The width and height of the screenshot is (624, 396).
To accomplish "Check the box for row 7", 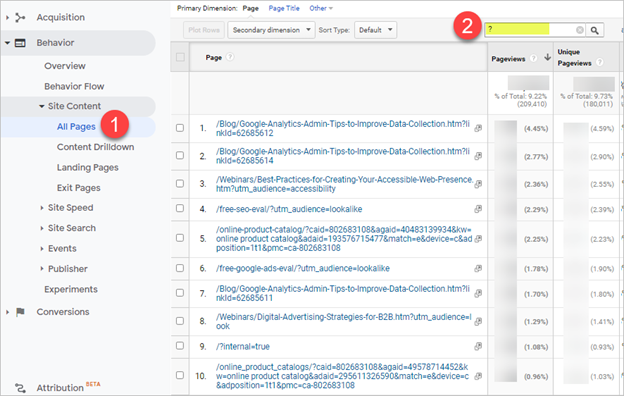I will (180, 293).
